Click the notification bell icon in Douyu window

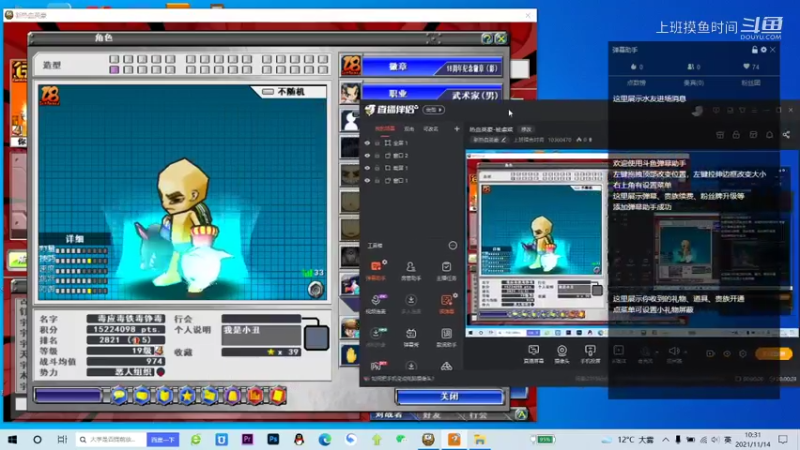[x=769, y=135]
